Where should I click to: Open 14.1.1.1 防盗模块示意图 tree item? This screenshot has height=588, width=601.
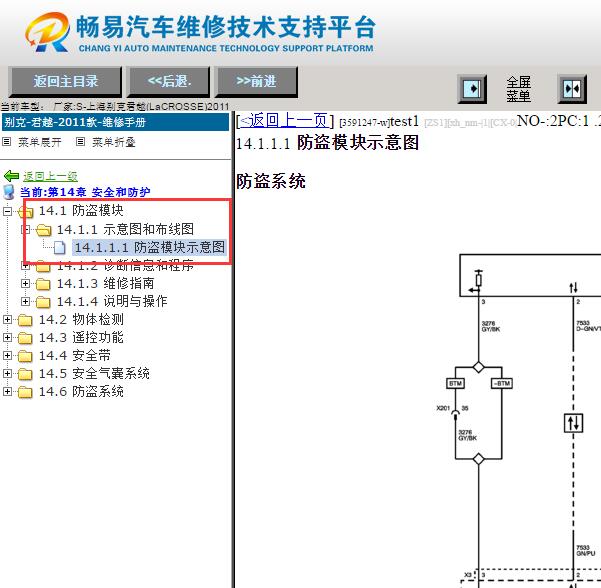coord(149,247)
